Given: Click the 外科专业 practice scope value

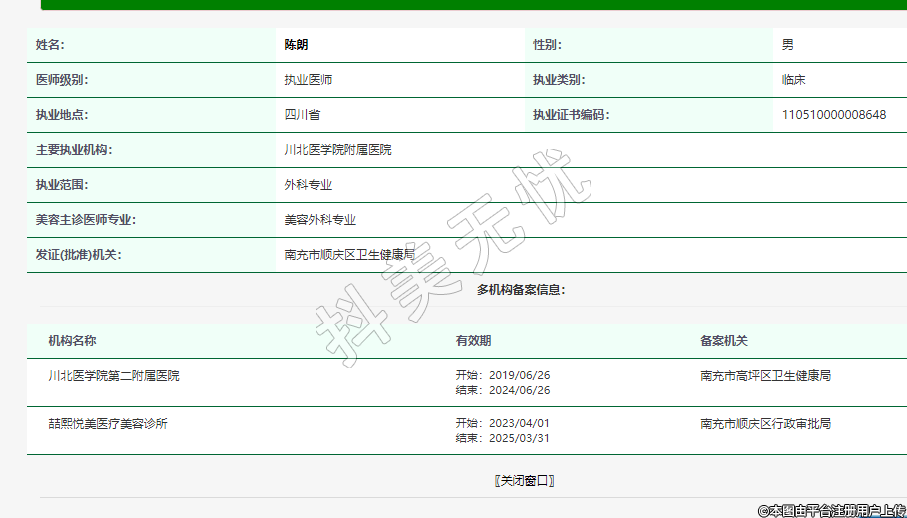Looking at the screenshot, I should tap(308, 185).
